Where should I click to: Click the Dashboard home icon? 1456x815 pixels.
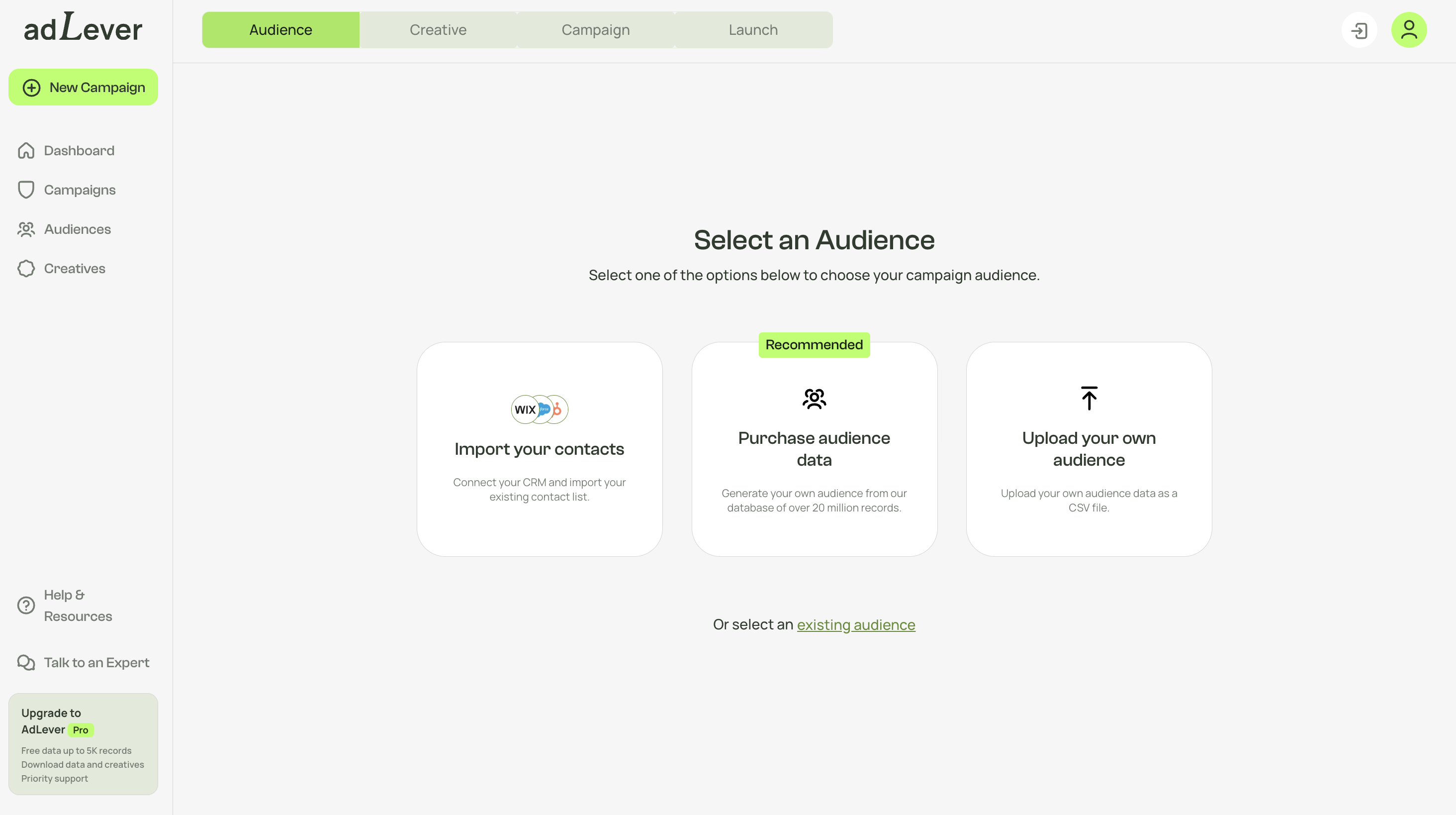coord(26,150)
